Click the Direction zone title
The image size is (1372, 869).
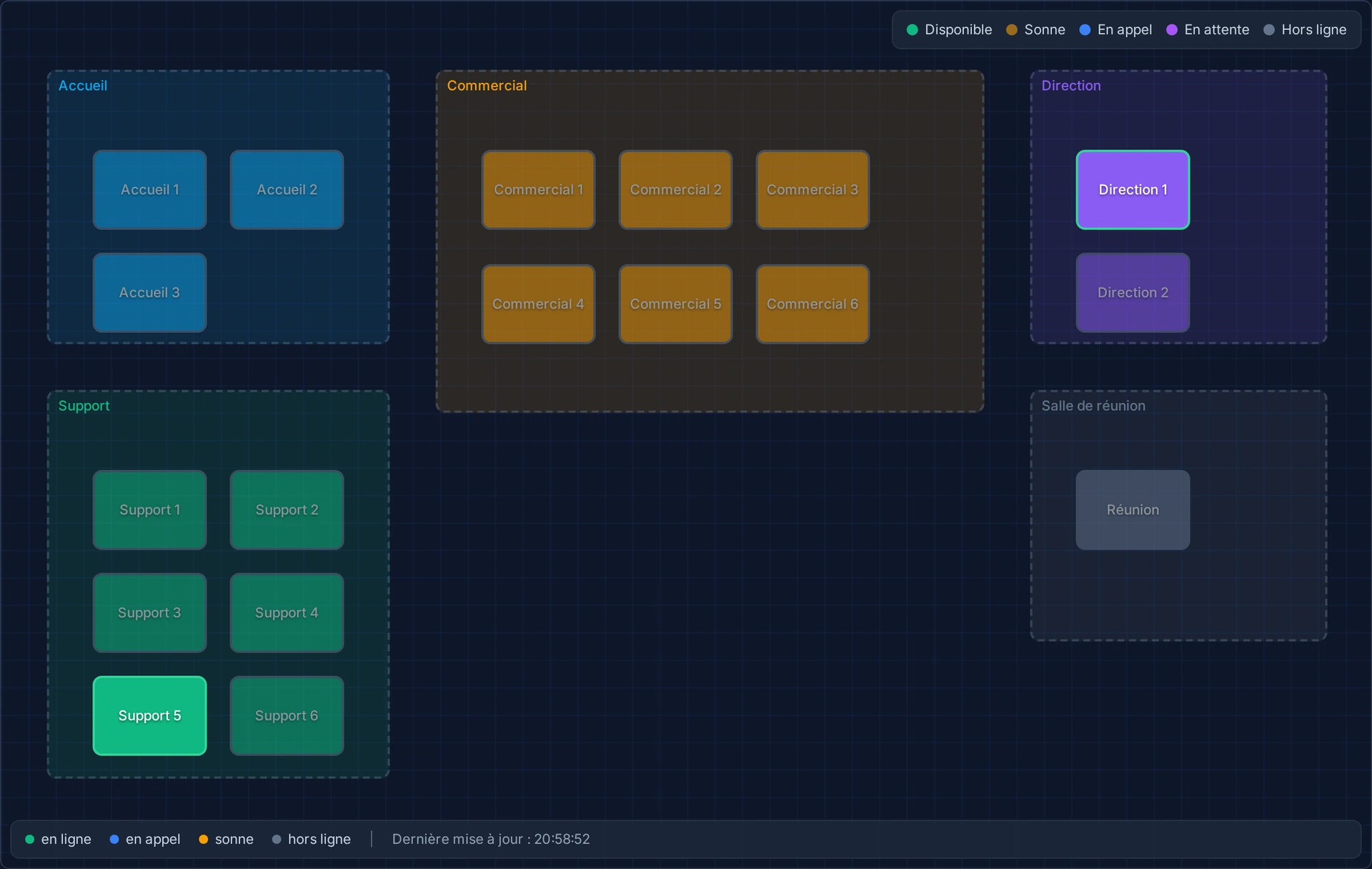point(1070,85)
